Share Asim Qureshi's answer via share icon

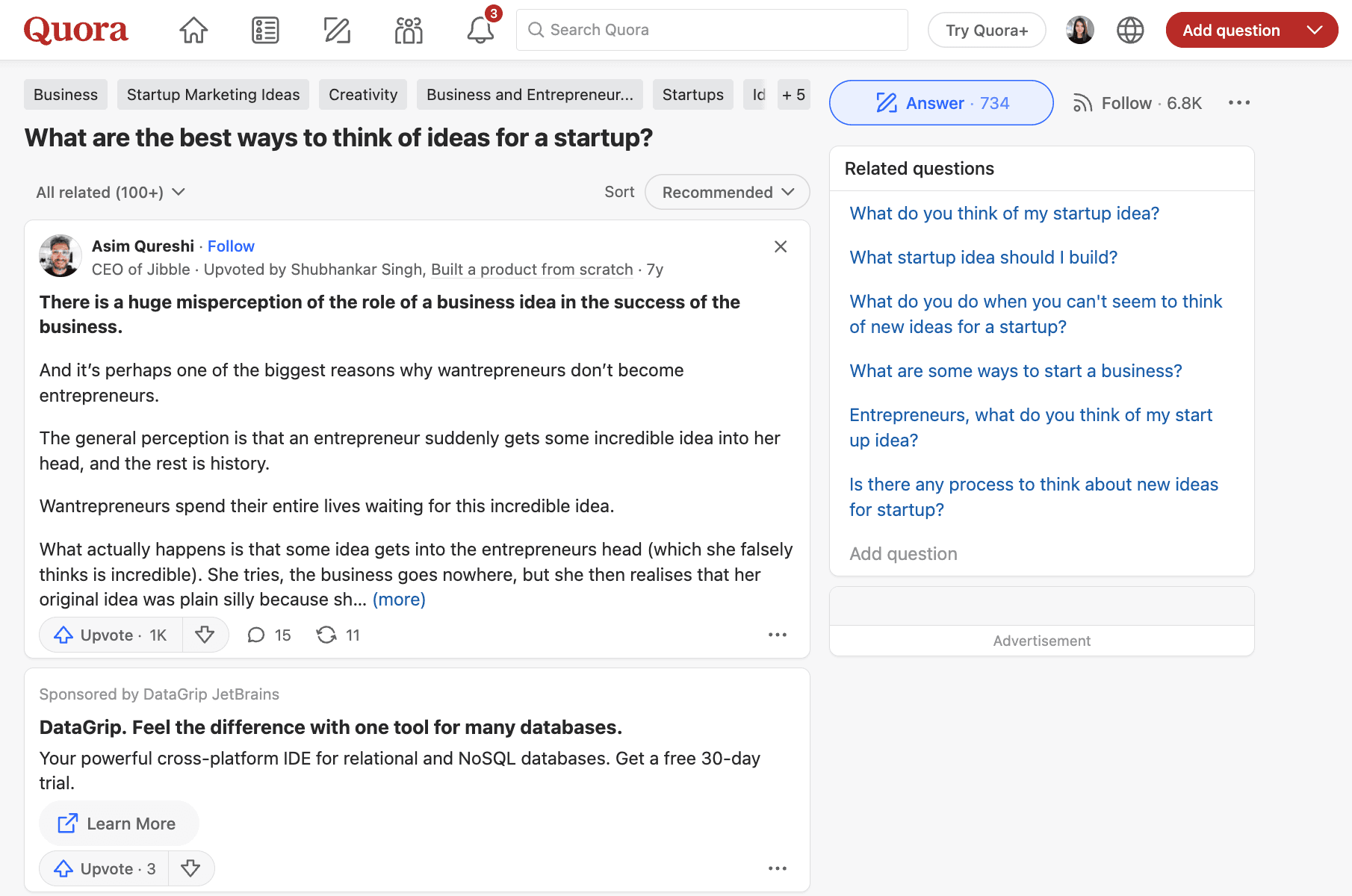pyautogui.click(x=326, y=635)
